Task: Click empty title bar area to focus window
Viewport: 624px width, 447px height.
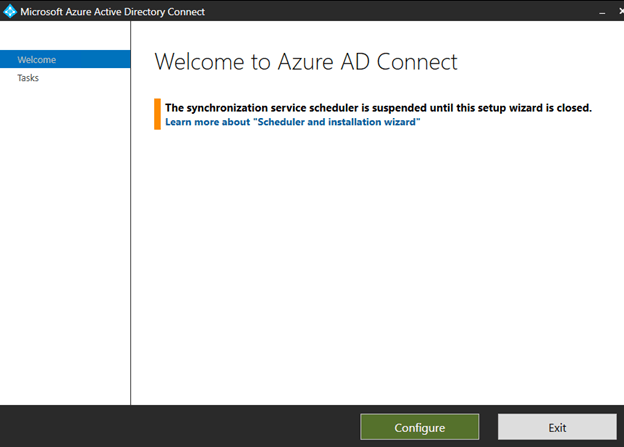Action: [x=400, y=12]
